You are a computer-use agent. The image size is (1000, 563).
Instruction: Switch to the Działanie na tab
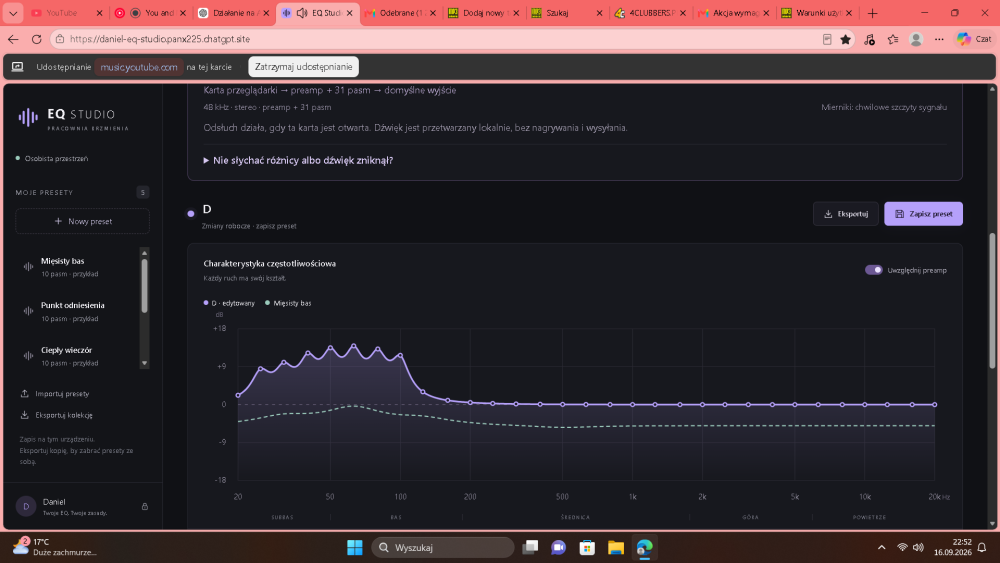pos(232,13)
